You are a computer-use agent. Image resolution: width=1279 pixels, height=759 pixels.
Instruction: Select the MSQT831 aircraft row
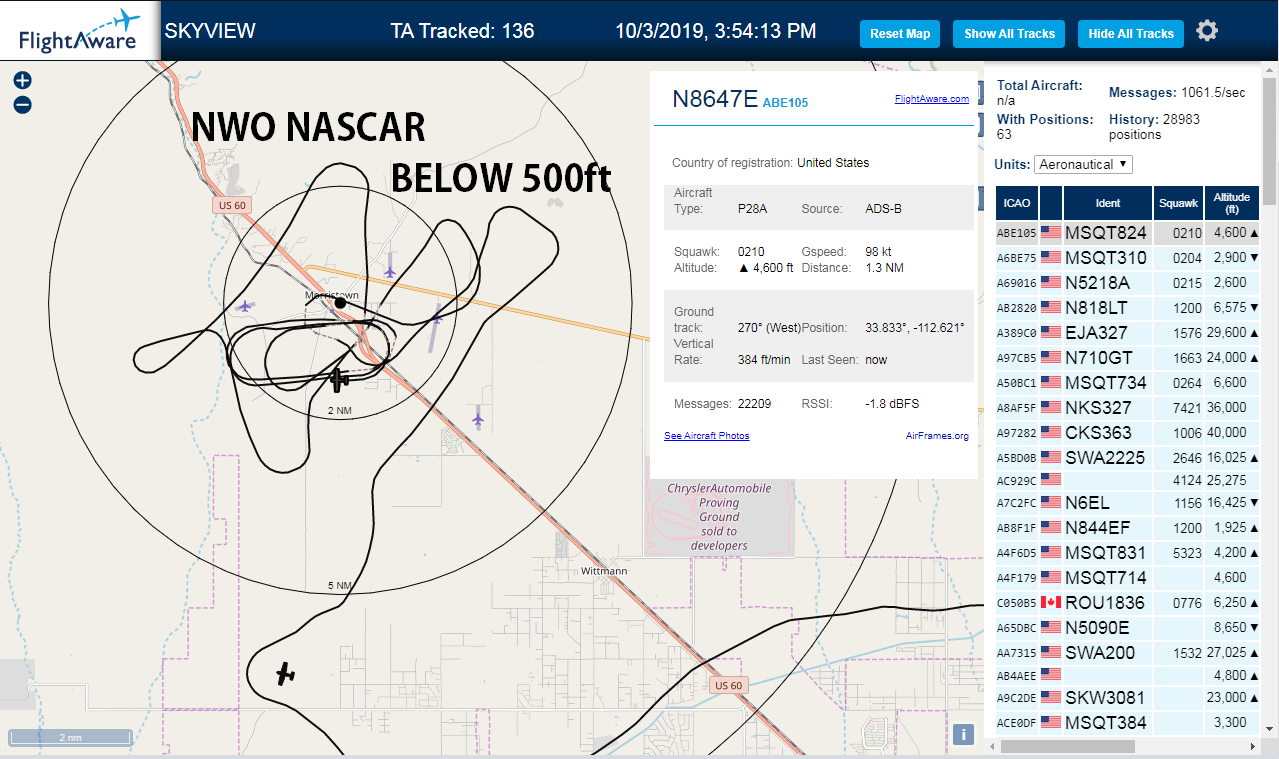click(x=1128, y=553)
